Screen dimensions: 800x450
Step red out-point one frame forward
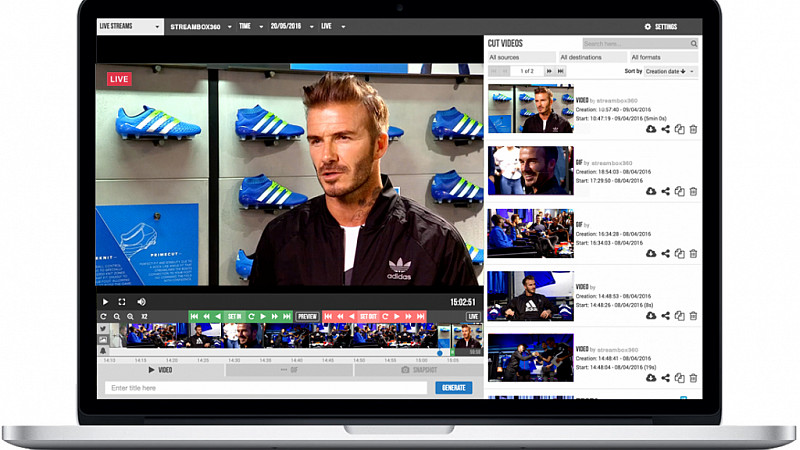397,317
